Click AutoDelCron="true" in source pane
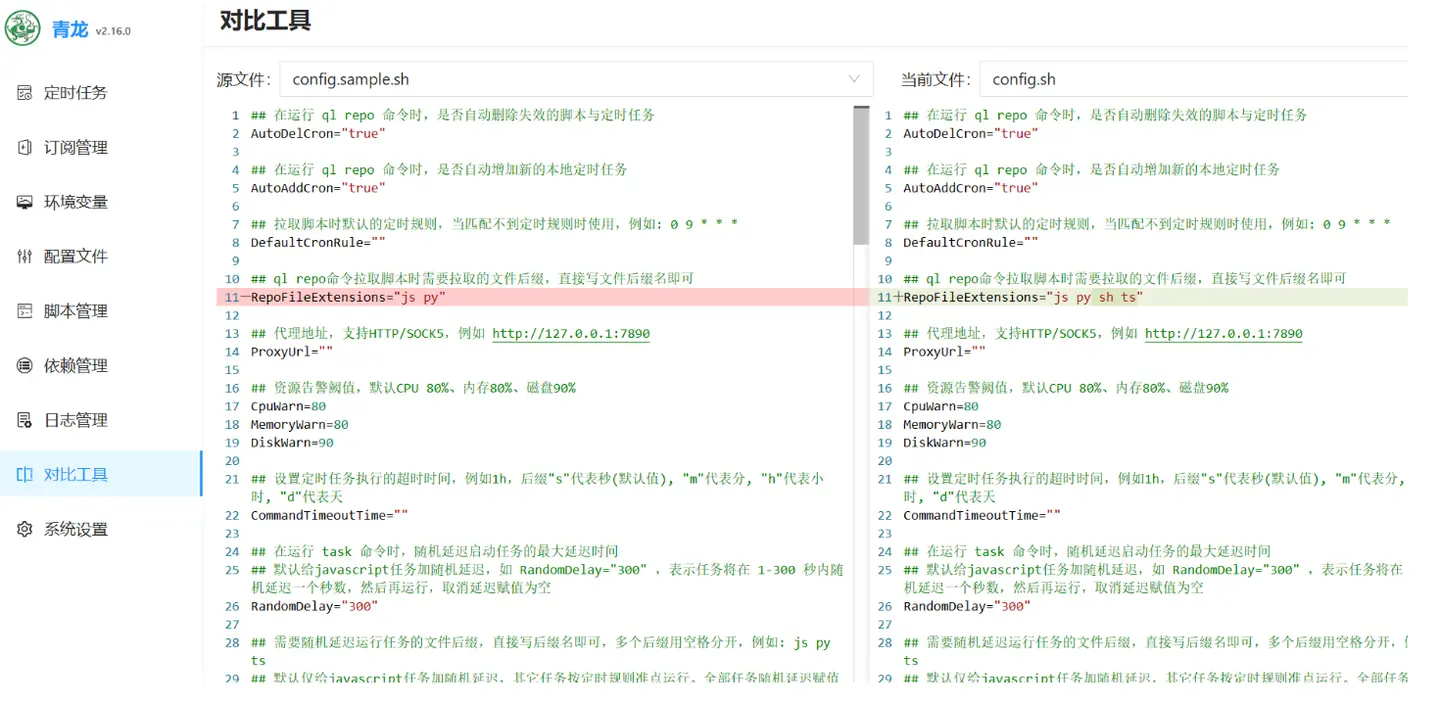Image resolution: width=1440 pixels, height=705 pixels. pos(318,134)
